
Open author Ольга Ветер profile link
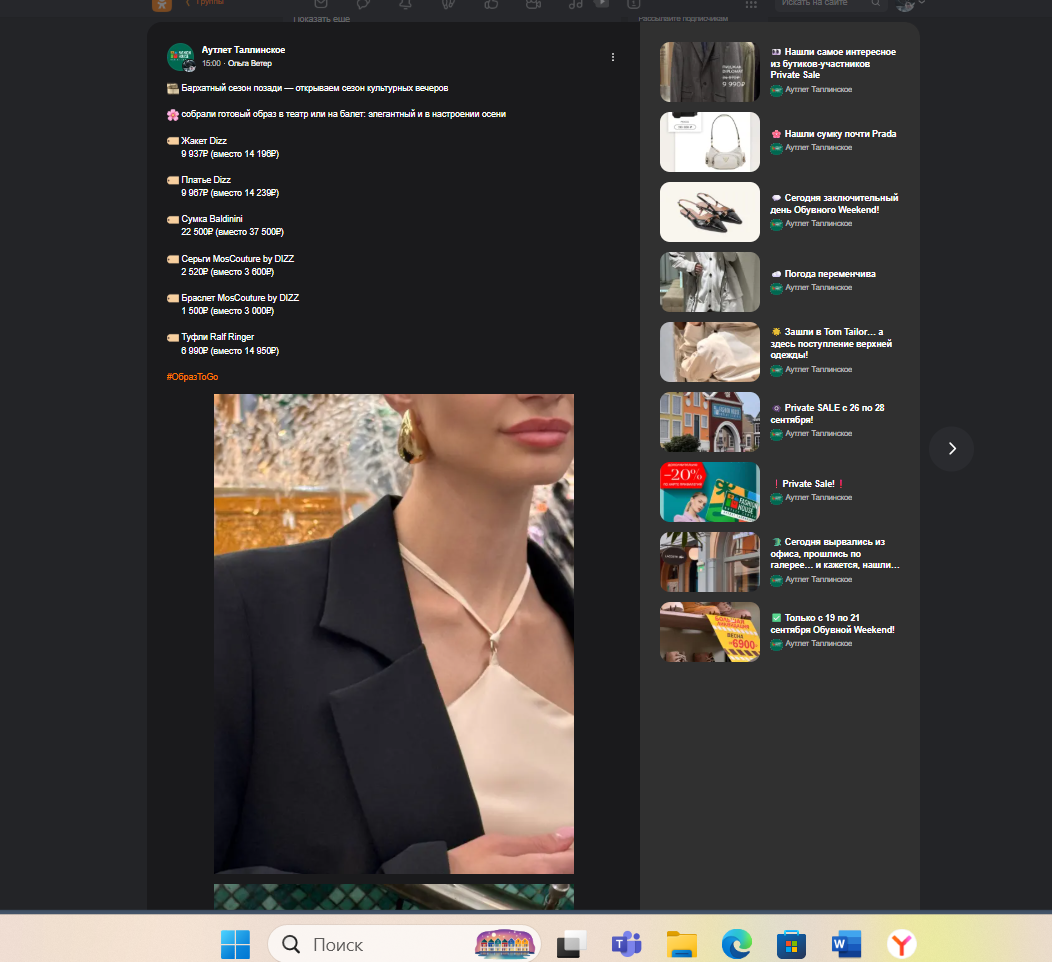coord(250,64)
